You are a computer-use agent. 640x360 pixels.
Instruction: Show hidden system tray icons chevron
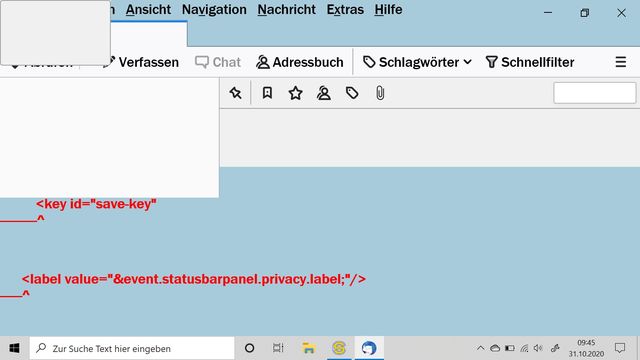point(480,348)
